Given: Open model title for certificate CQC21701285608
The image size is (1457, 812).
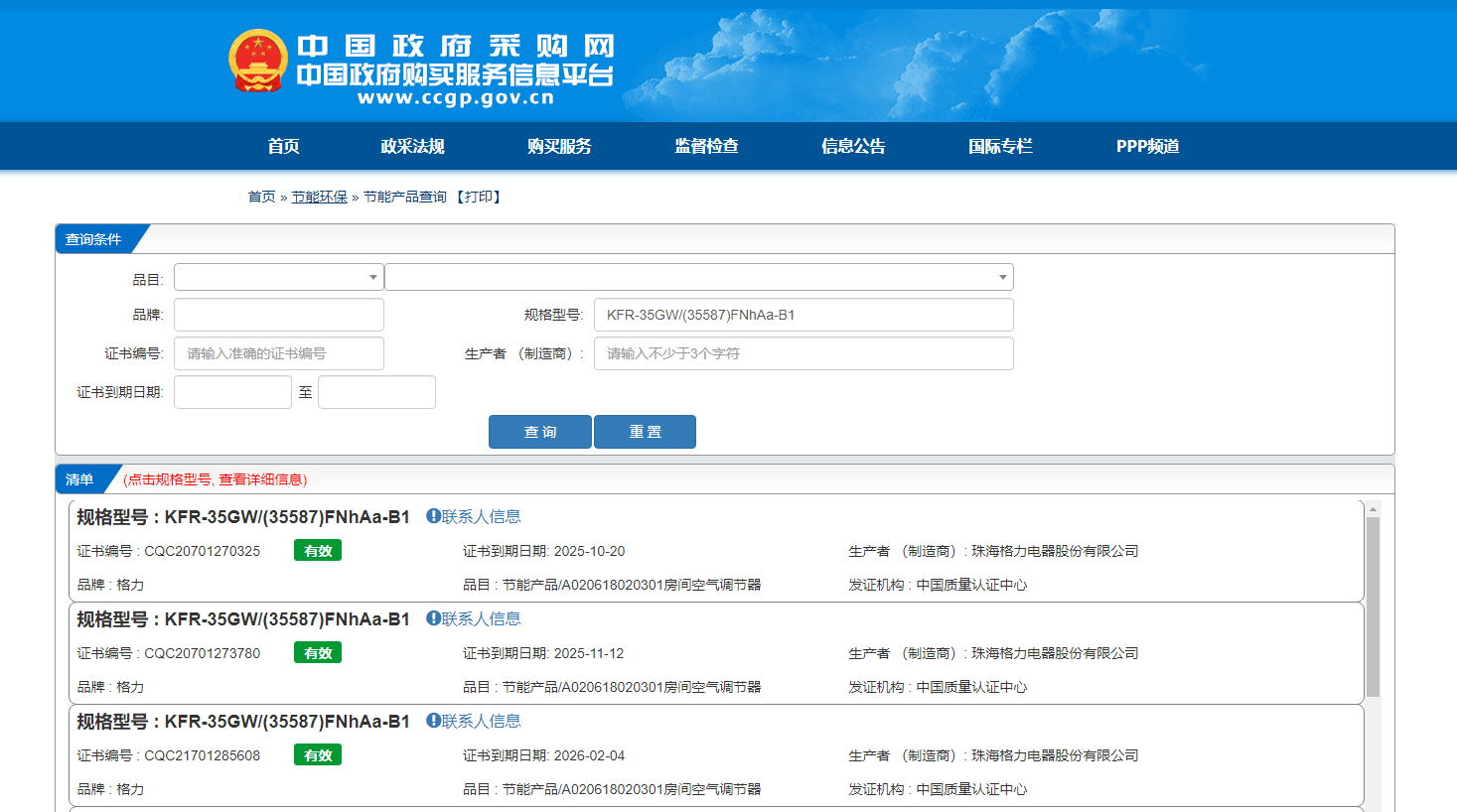Looking at the screenshot, I should click(x=243, y=721).
